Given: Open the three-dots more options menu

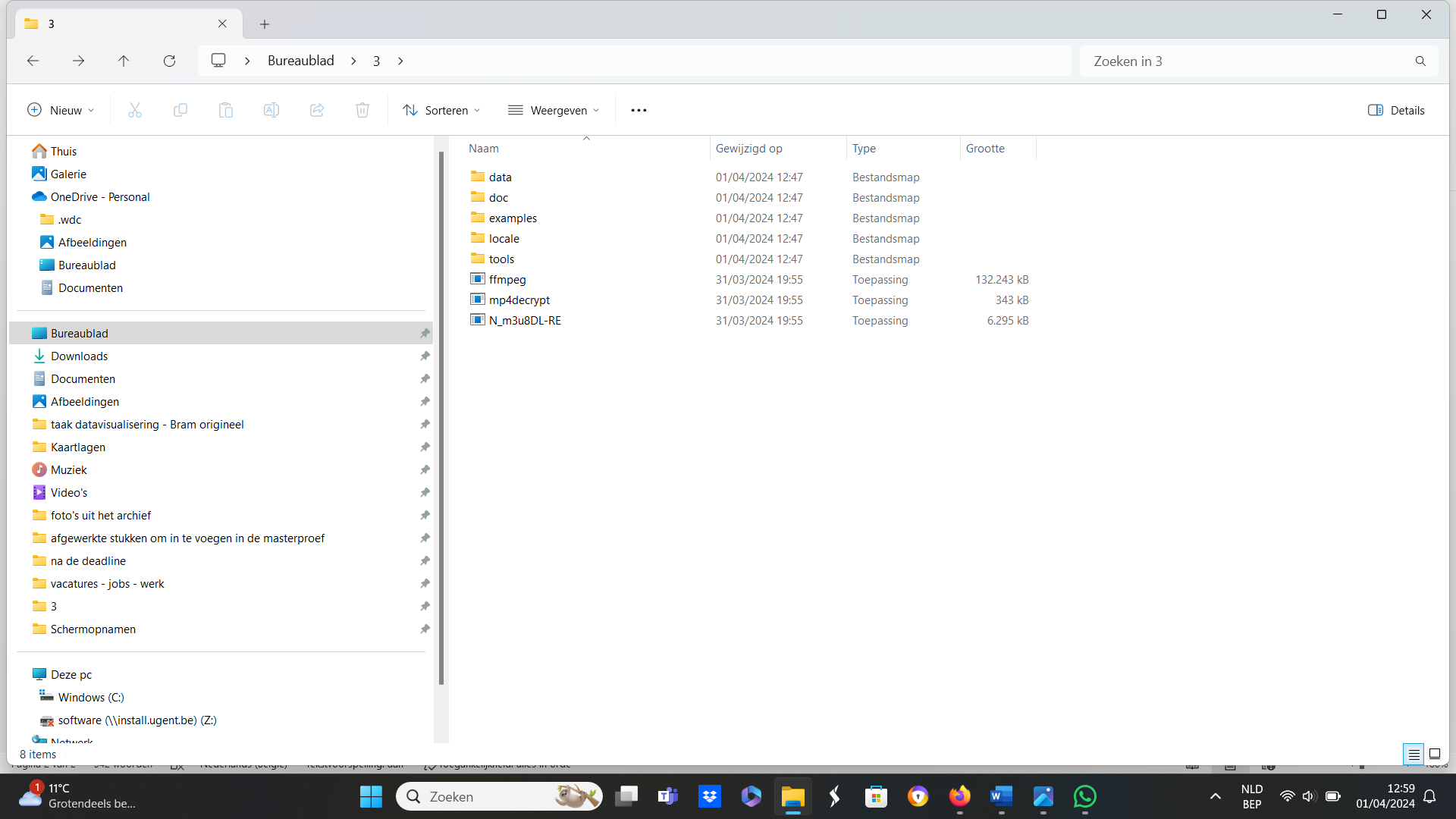Looking at the screenshot, I should [x=639, y=111].
